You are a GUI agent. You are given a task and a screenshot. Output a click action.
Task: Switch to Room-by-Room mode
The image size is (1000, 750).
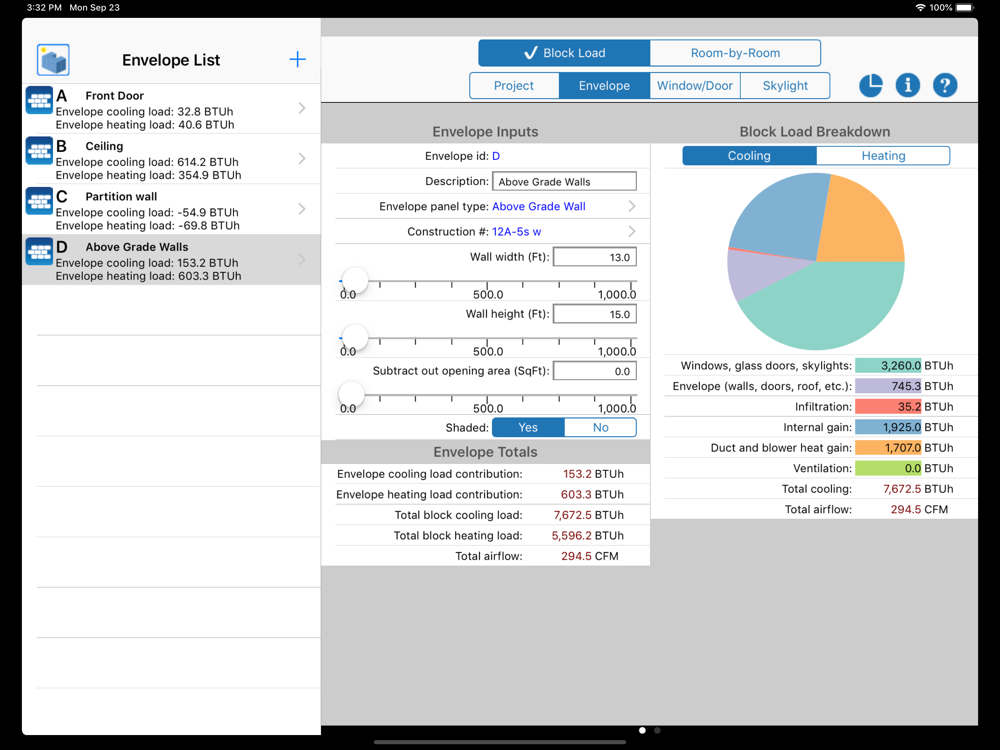[x=735, y=53]
